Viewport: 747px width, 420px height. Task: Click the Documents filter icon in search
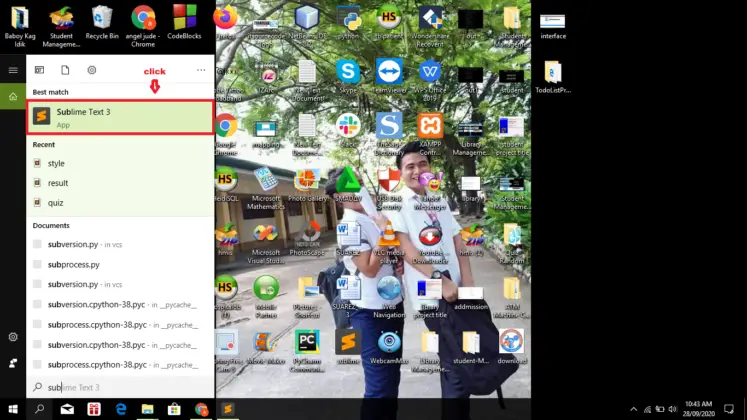click(65, 70)
